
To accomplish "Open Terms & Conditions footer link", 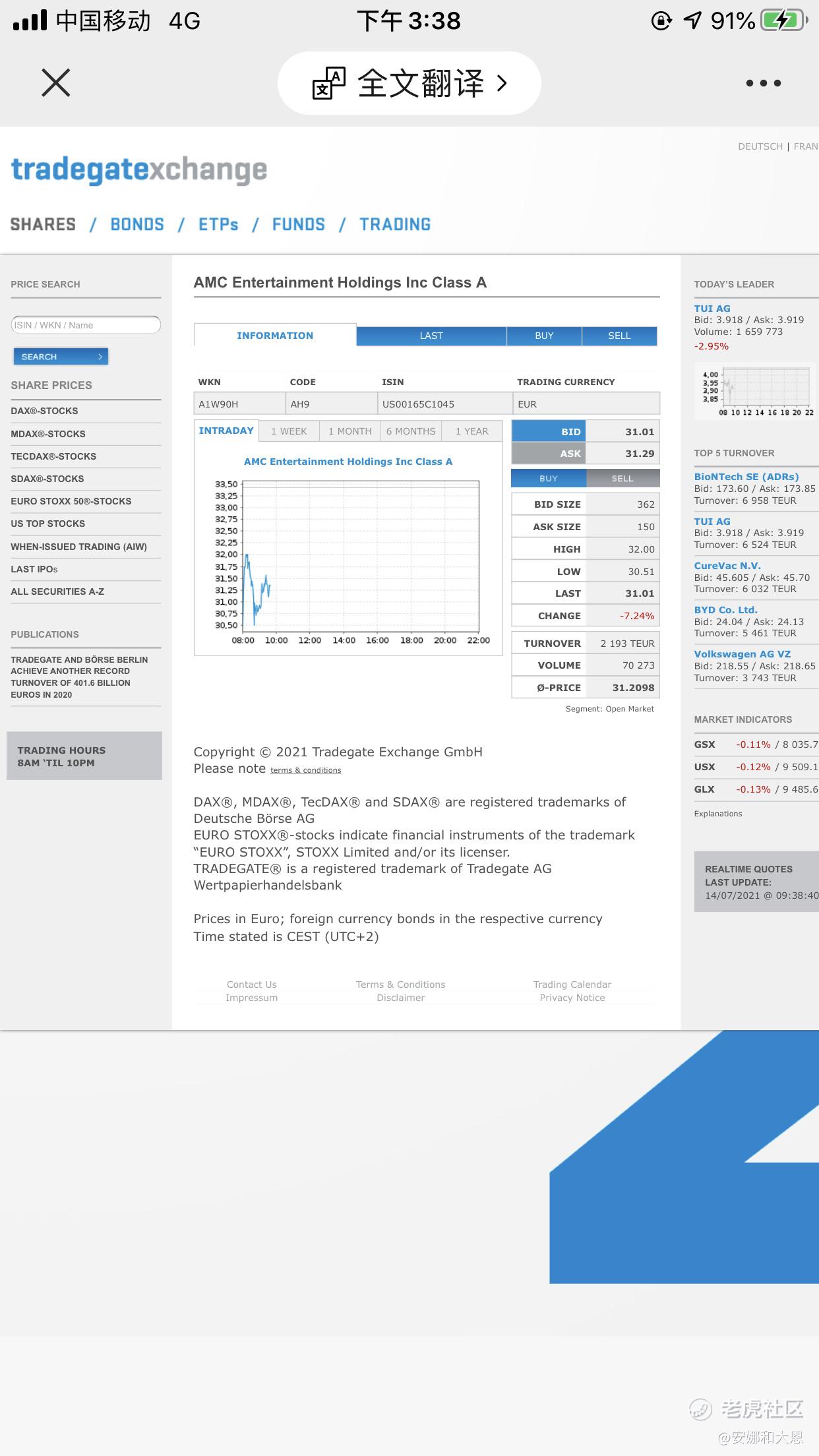I will 401,985.
